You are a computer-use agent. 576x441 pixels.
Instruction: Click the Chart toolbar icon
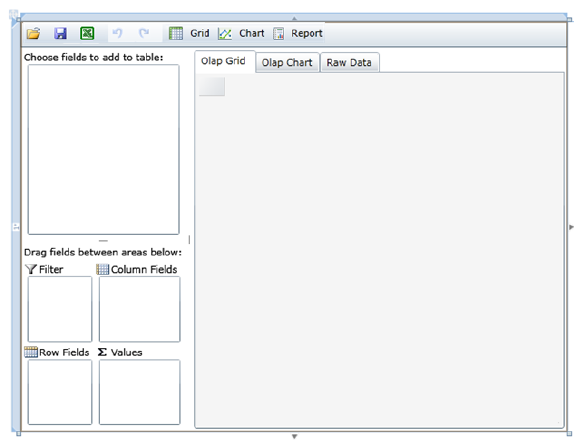(x=225, y=34)
